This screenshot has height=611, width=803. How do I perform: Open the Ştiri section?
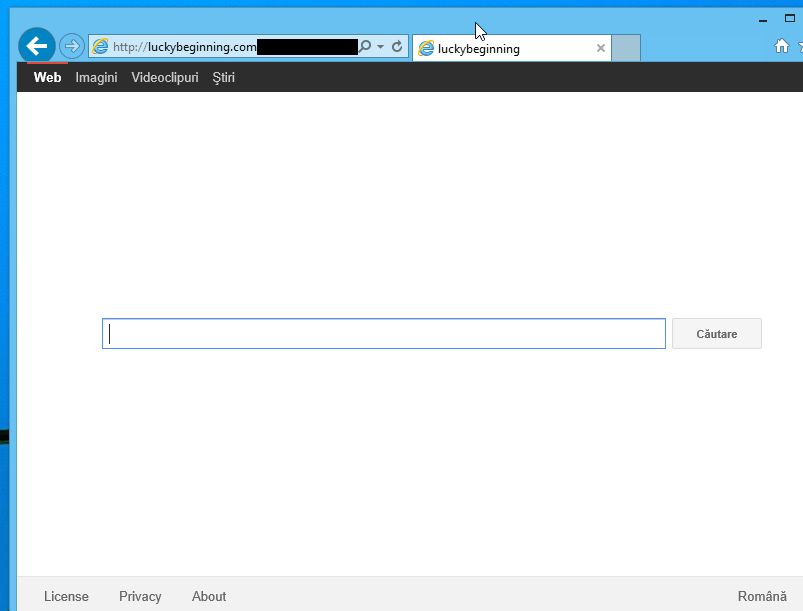tap(223, 77)
